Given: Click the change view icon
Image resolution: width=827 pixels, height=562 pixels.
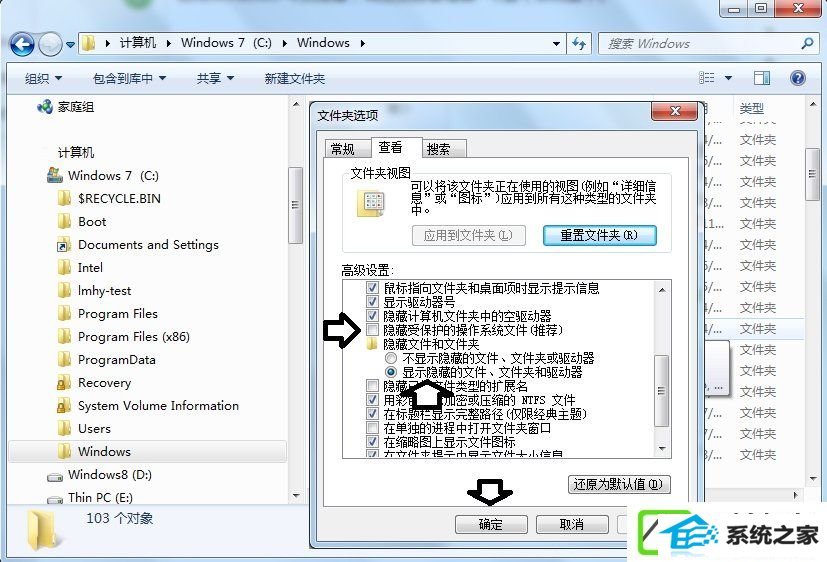Looking at the screenshot, I should pos(707,78).
